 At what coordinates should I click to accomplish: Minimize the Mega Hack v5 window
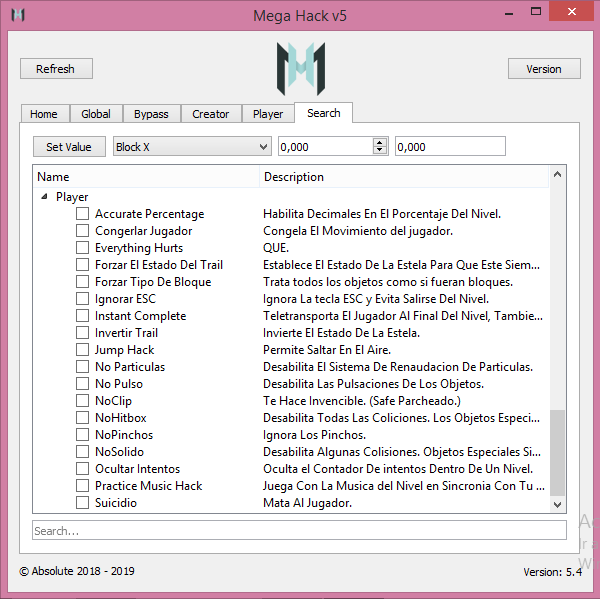[509, 13]
